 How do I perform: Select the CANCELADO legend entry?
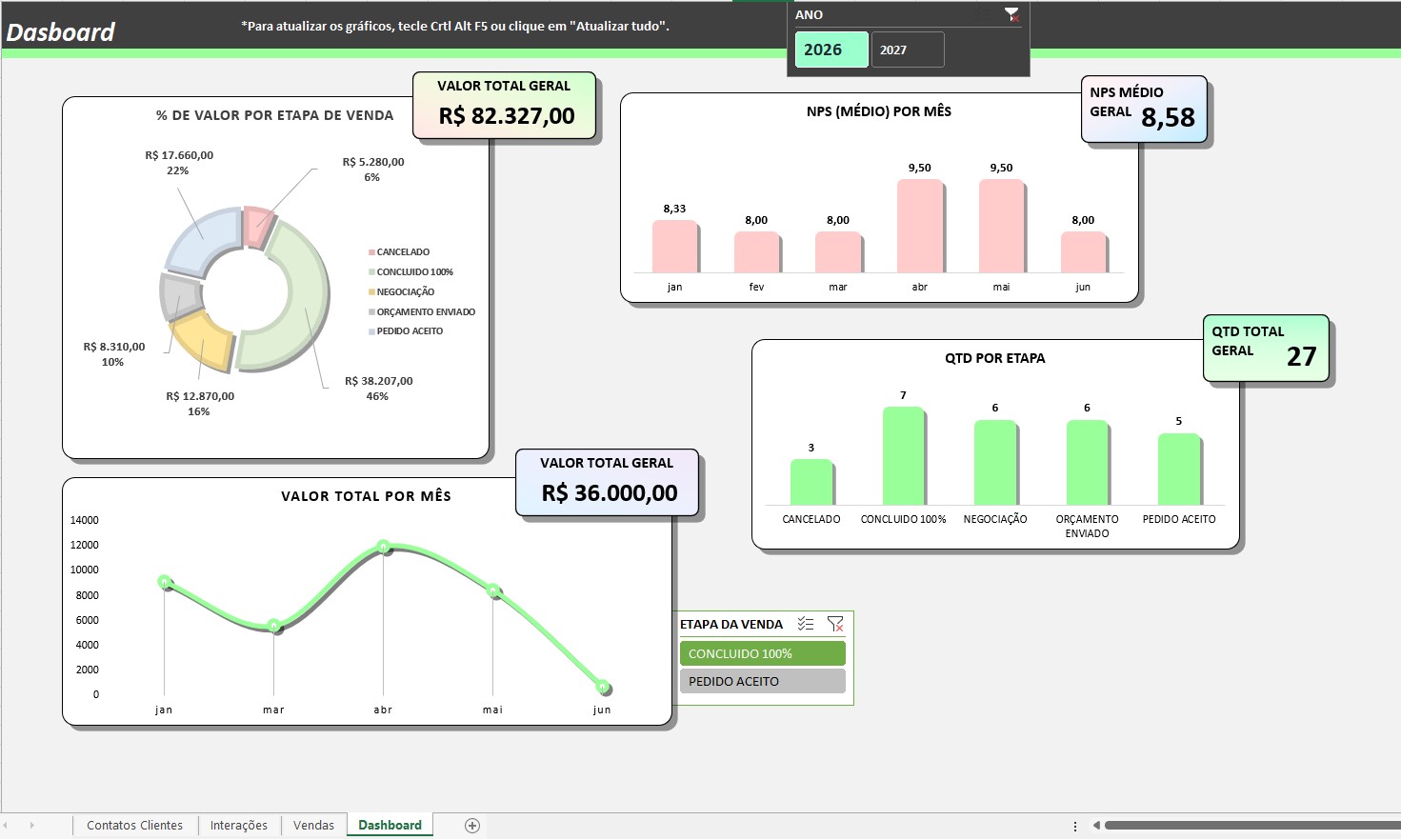(399, 252)
